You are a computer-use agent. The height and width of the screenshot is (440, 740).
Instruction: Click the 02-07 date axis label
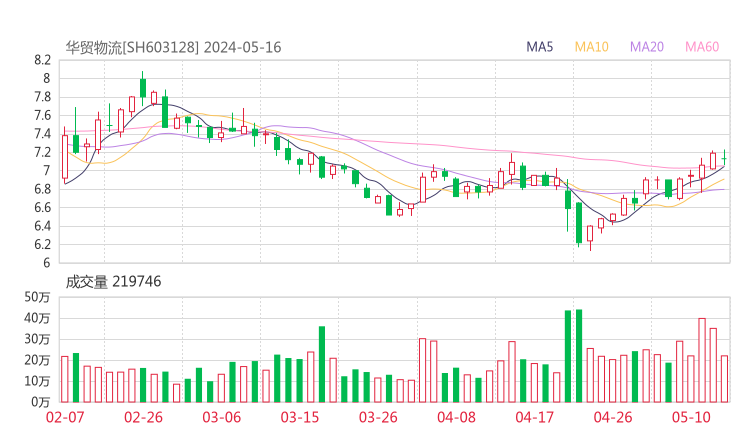[65, 417]
